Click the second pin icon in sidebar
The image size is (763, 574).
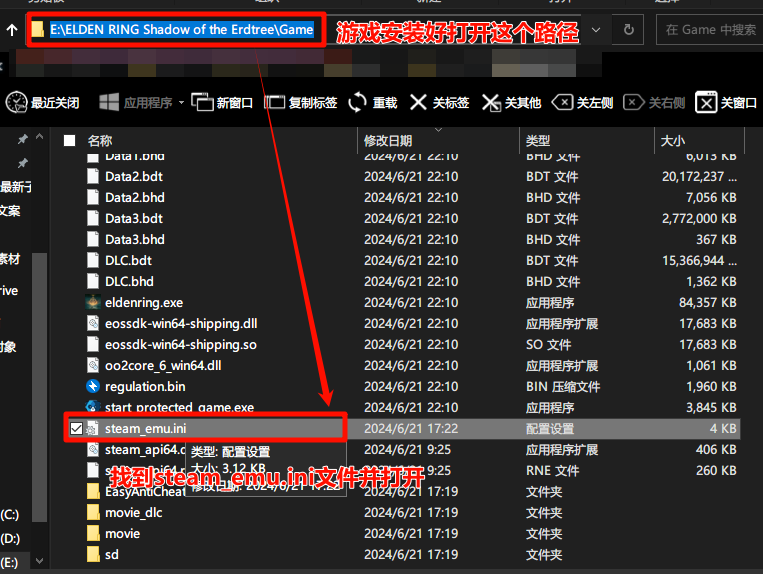[x=22, y=163]
